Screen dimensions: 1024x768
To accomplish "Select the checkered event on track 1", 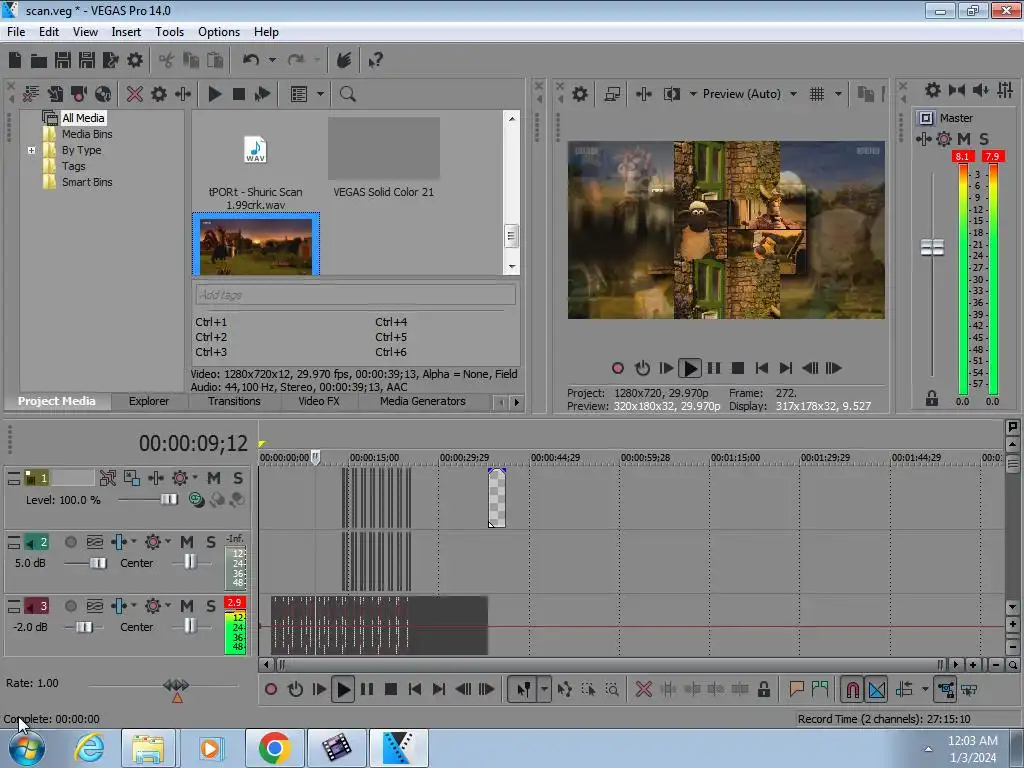I will 497,498.
